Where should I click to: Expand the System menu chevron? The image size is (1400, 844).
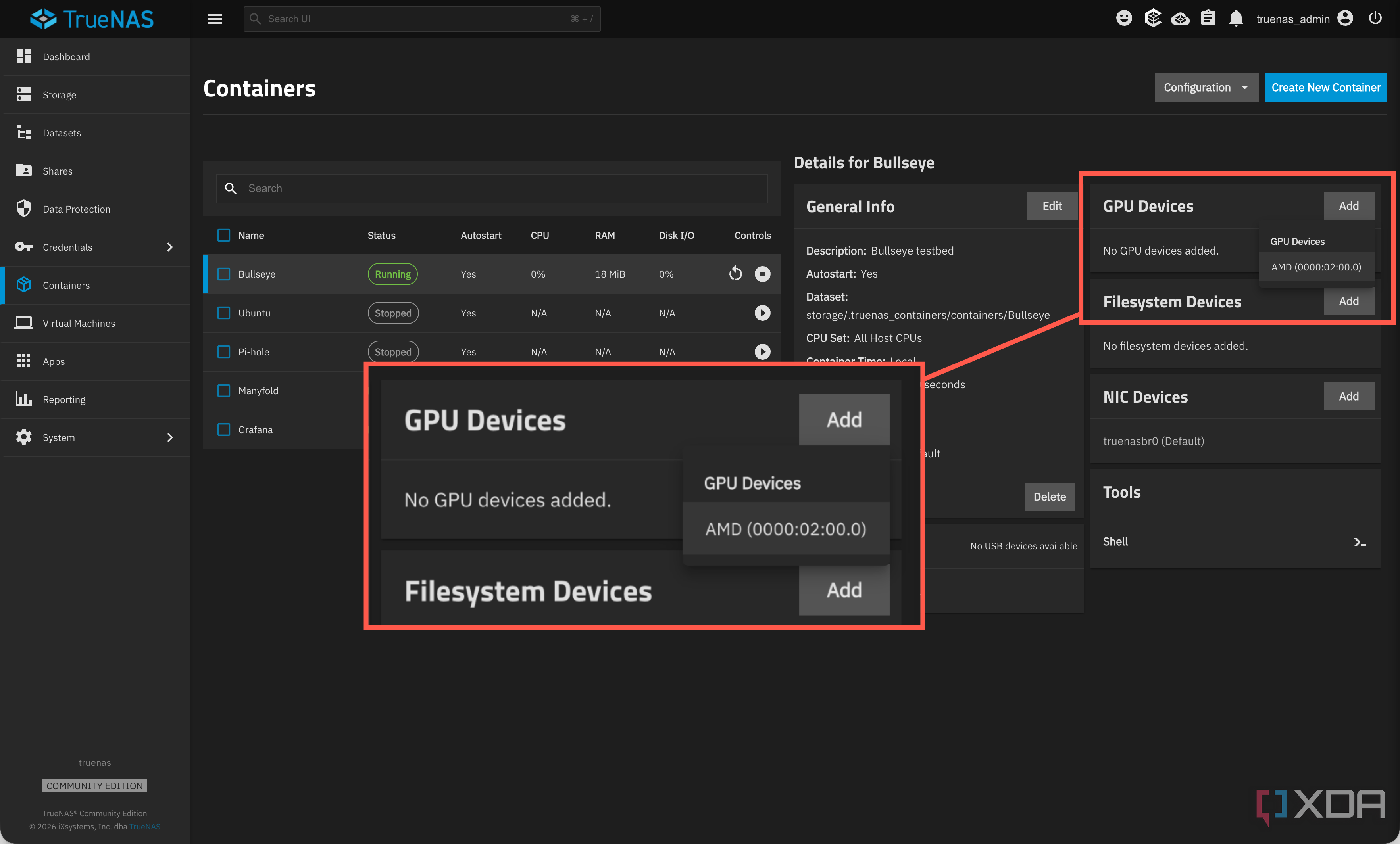[x=169, y=437]
